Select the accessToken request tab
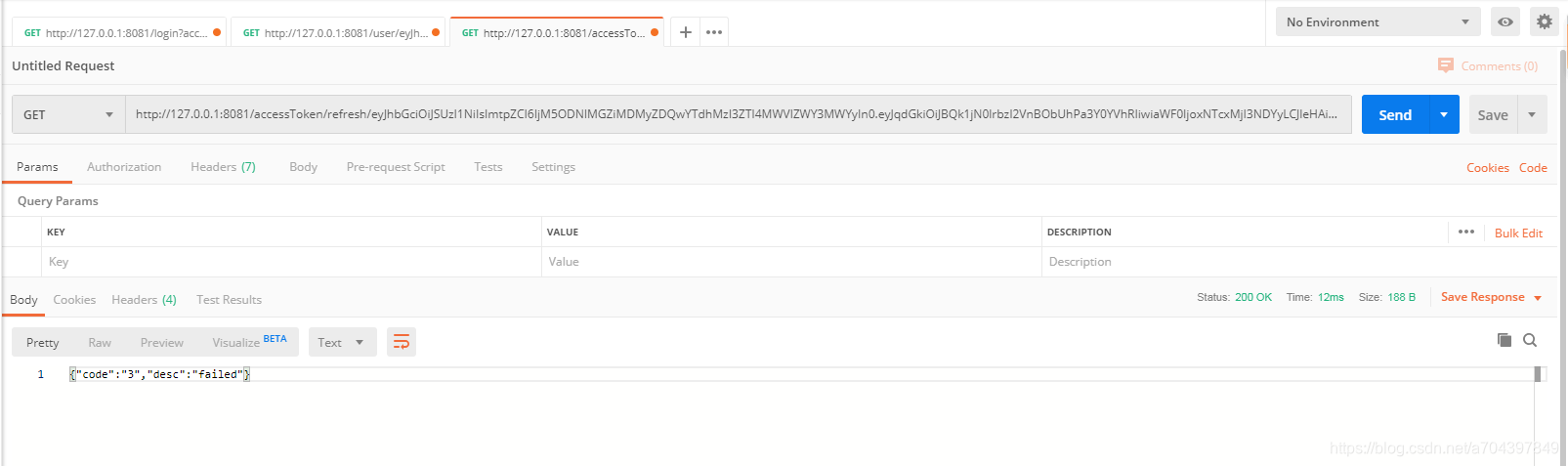Screen dimensions: 1568x466 click(555, 32)
